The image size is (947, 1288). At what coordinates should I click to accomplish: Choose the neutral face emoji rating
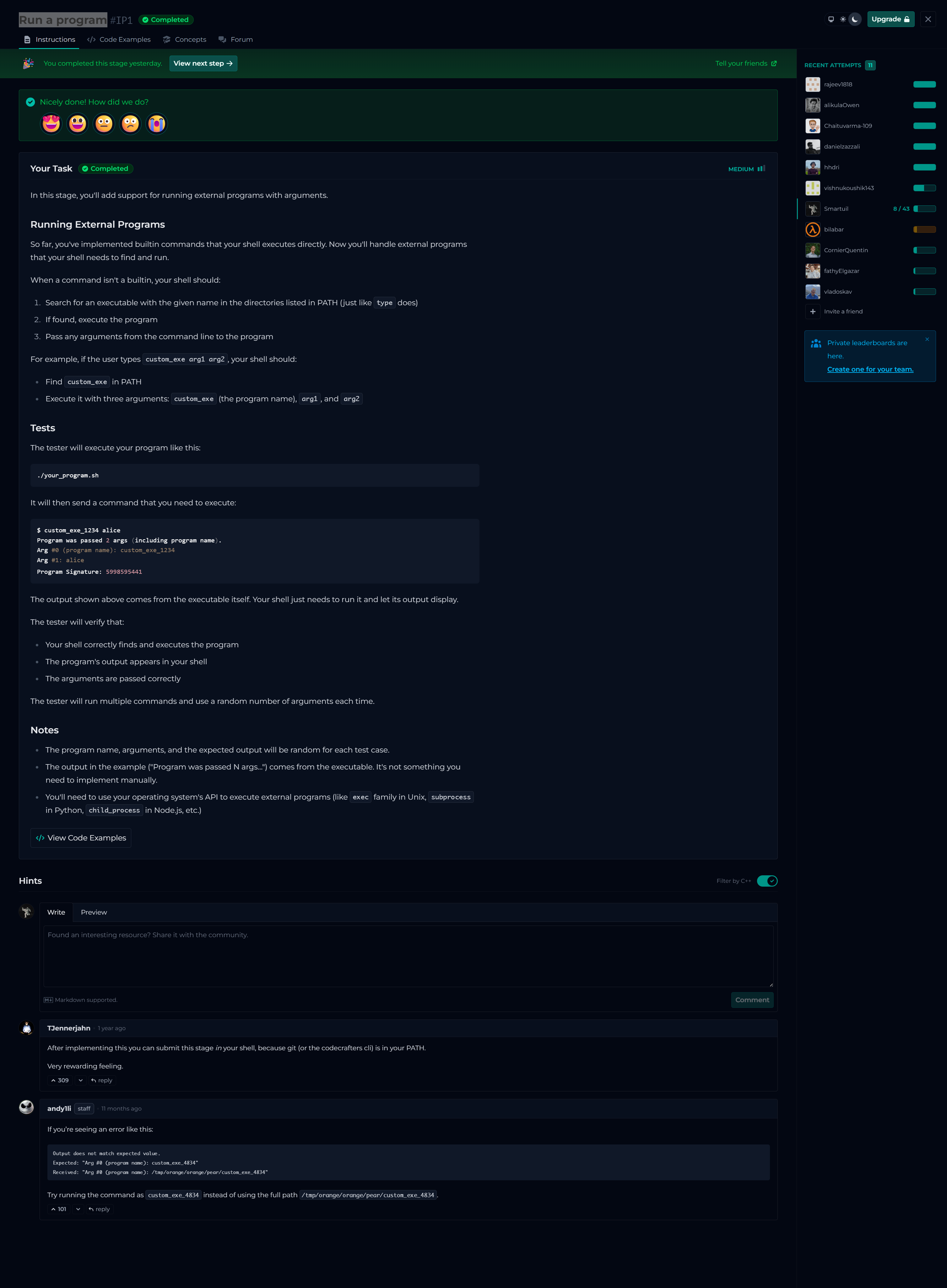pos(104,123)
